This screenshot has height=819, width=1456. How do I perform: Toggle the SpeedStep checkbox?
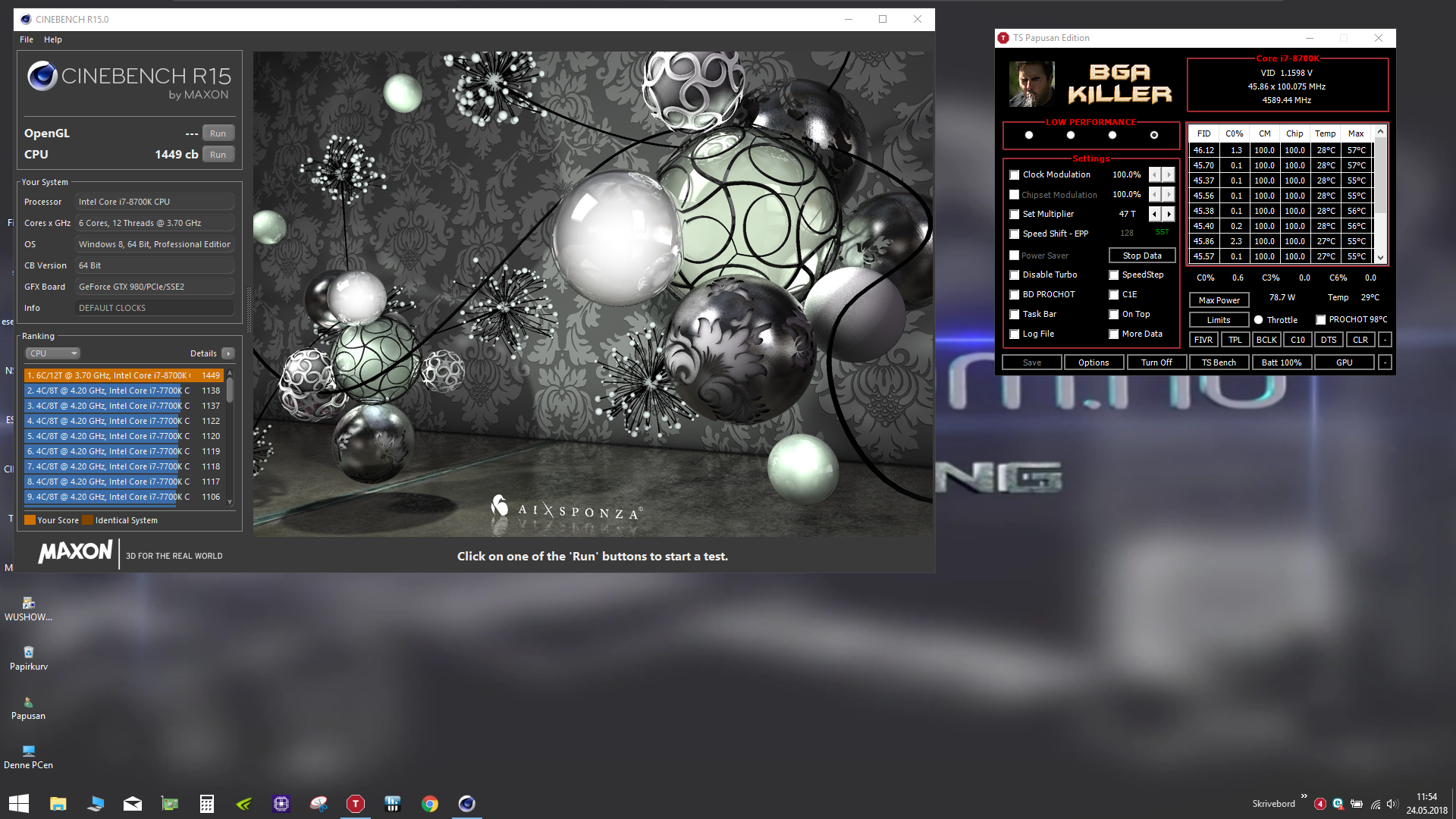point(1113,275)
